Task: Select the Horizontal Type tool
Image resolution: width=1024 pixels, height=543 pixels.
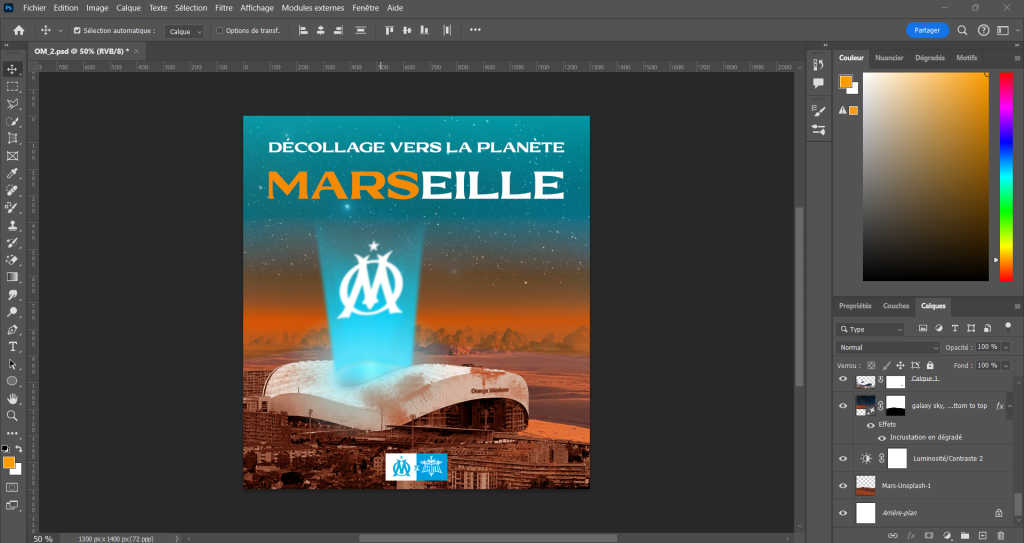Action: (x=12, y=346)
